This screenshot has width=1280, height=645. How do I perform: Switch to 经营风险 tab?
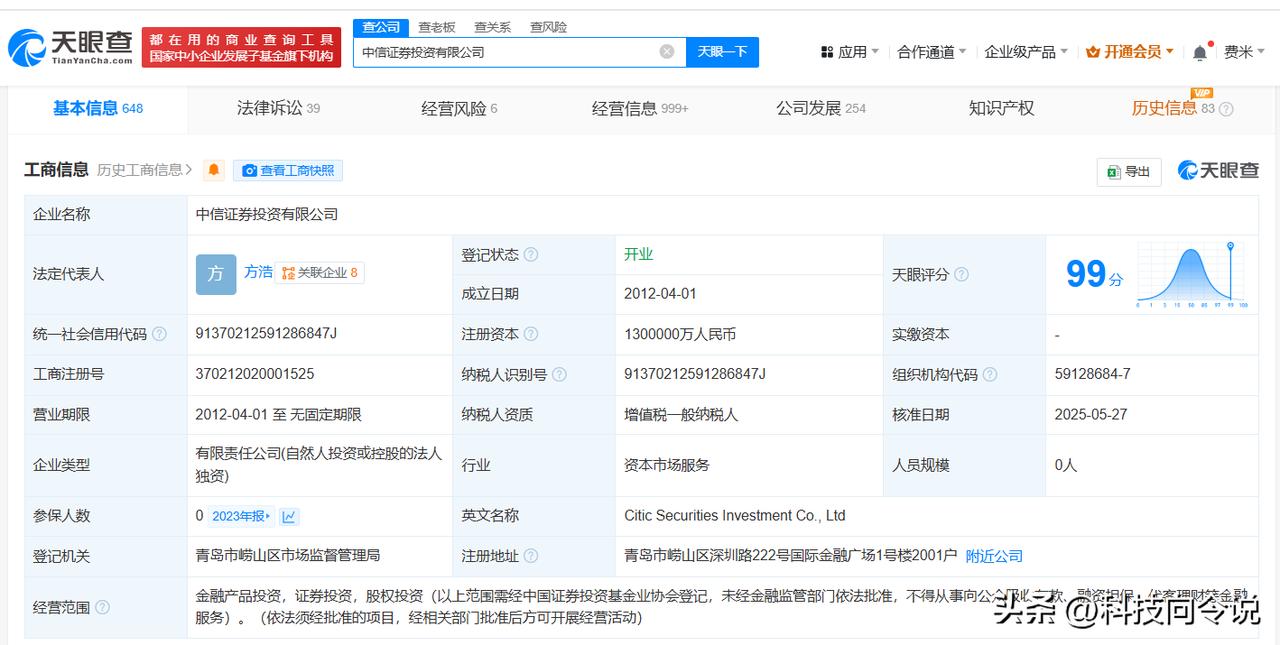click(x=459, y=108)
